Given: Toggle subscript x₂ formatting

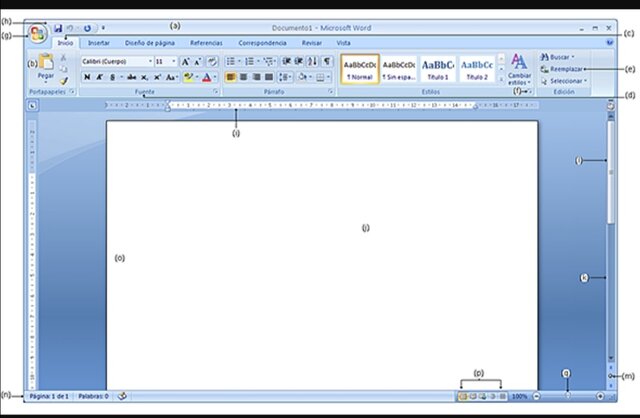Looking at the screenshot, I should point(144,77).
